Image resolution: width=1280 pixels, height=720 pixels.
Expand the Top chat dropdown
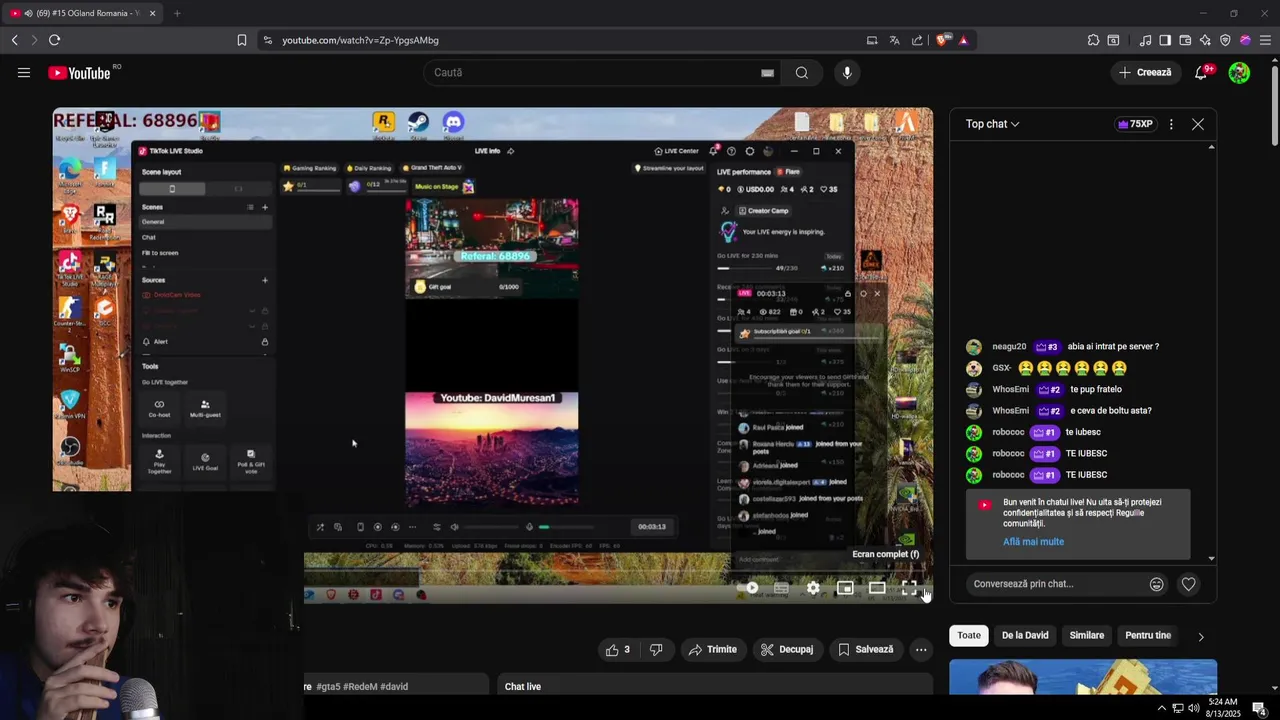(x=992, y=124)
